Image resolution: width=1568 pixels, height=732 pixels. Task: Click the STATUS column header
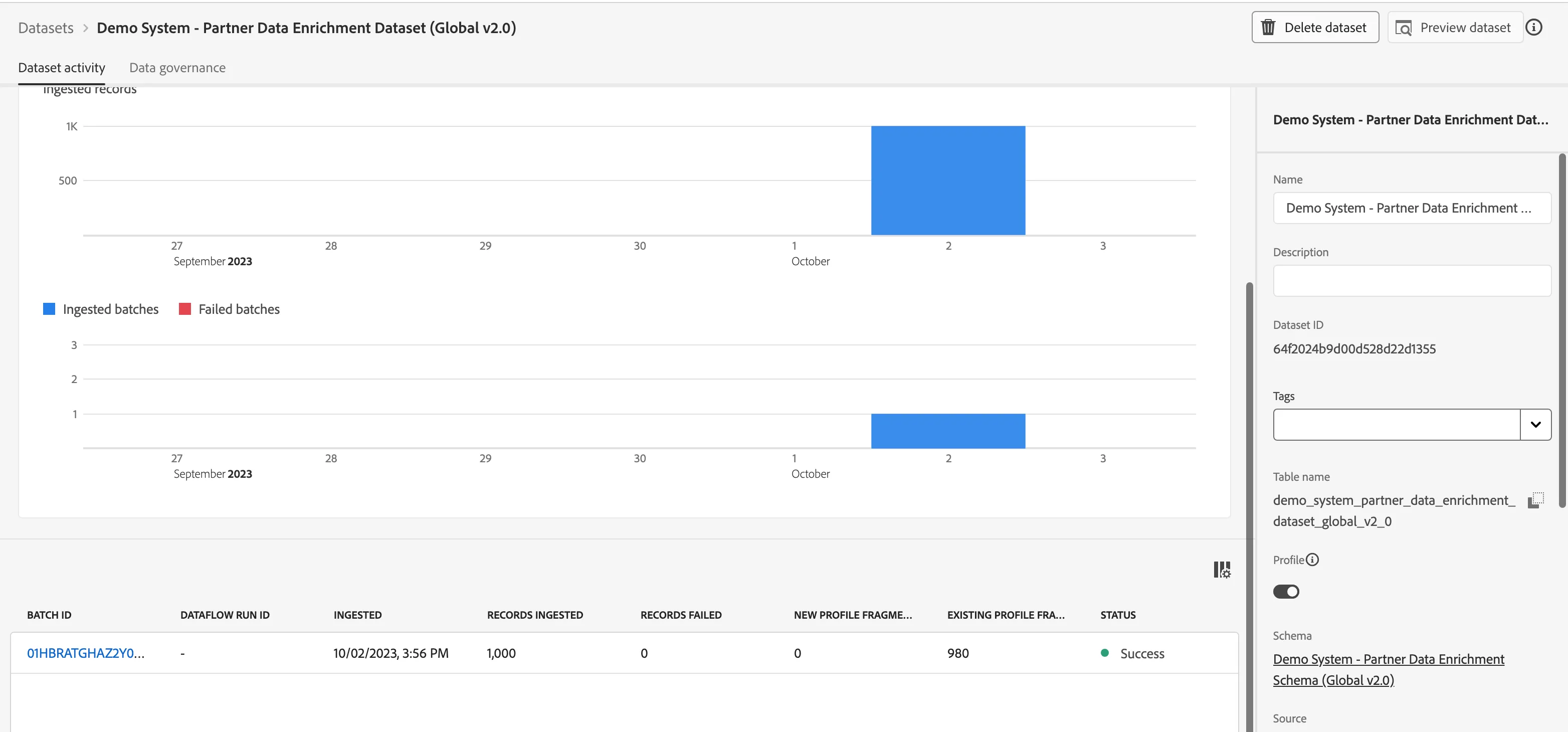coord(1117,615)
